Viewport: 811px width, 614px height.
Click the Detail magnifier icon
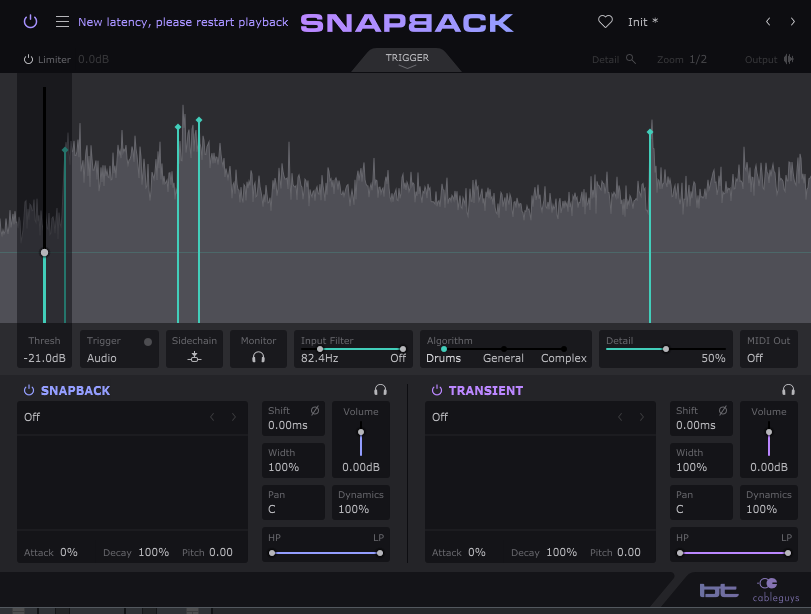pos(630,59)
